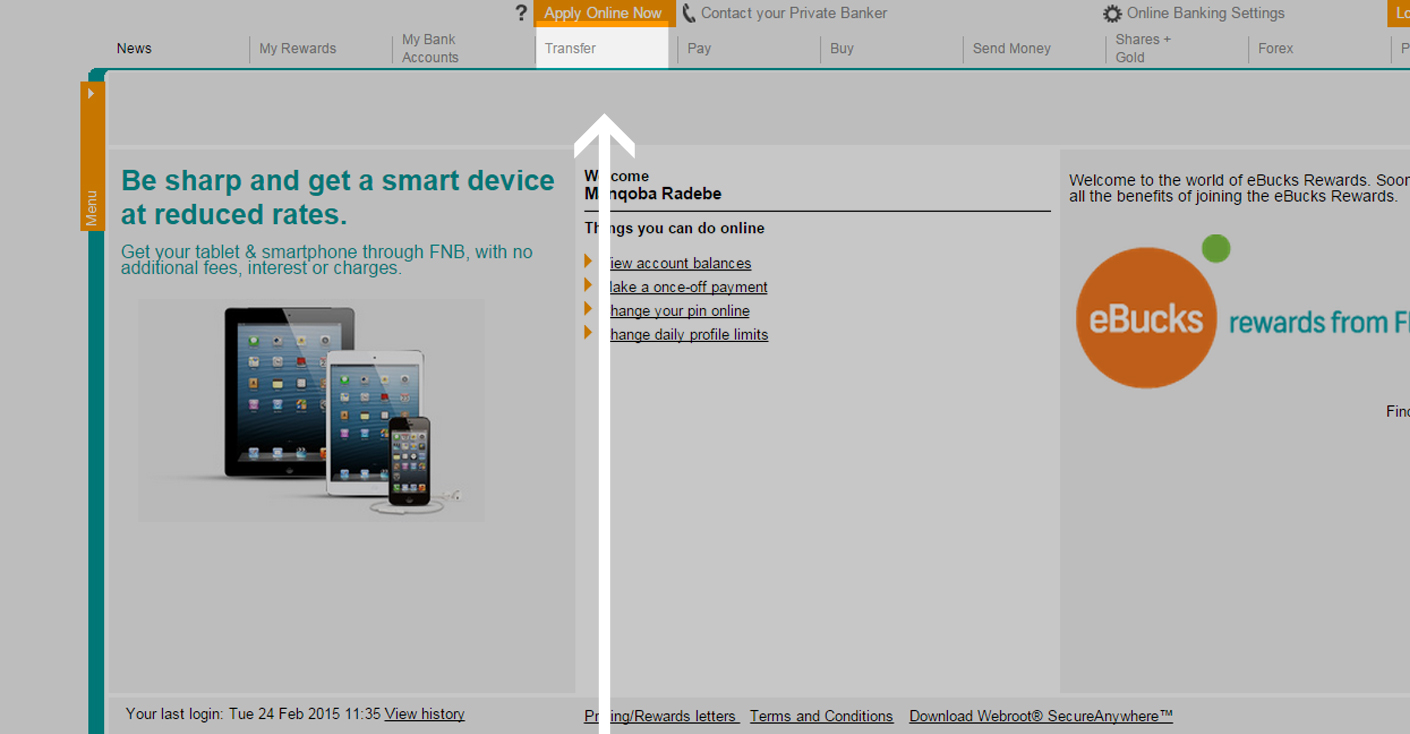Viewport: 1410px width, 734px height.
Task: Click the orange eBucks circle logo
Action: click(1146, 318)
